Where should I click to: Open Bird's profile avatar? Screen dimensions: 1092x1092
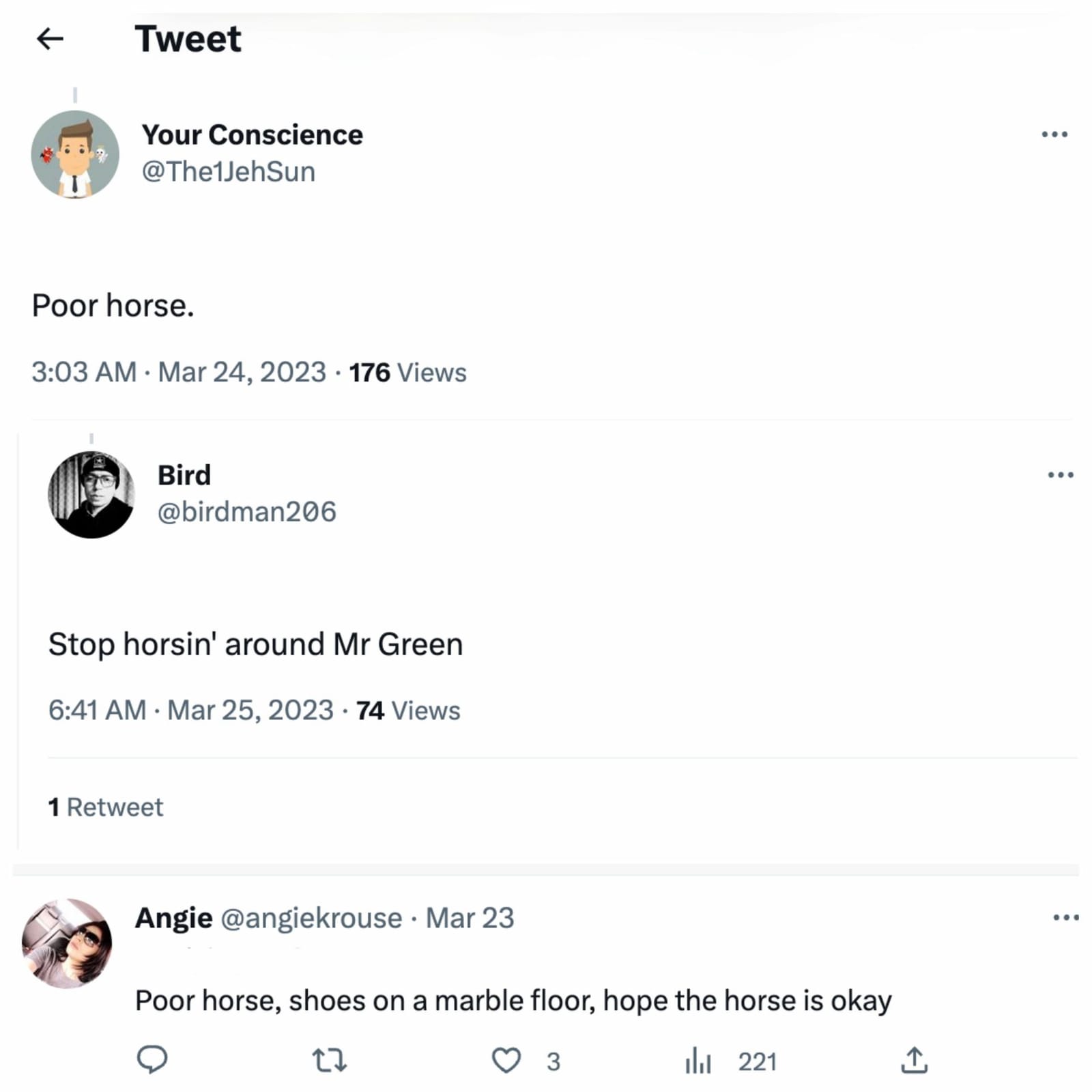(x=91, y=493)
